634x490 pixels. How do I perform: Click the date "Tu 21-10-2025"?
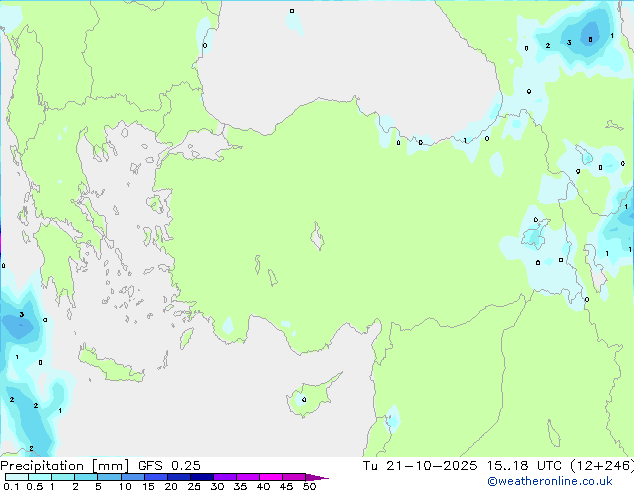pos(420,466)
